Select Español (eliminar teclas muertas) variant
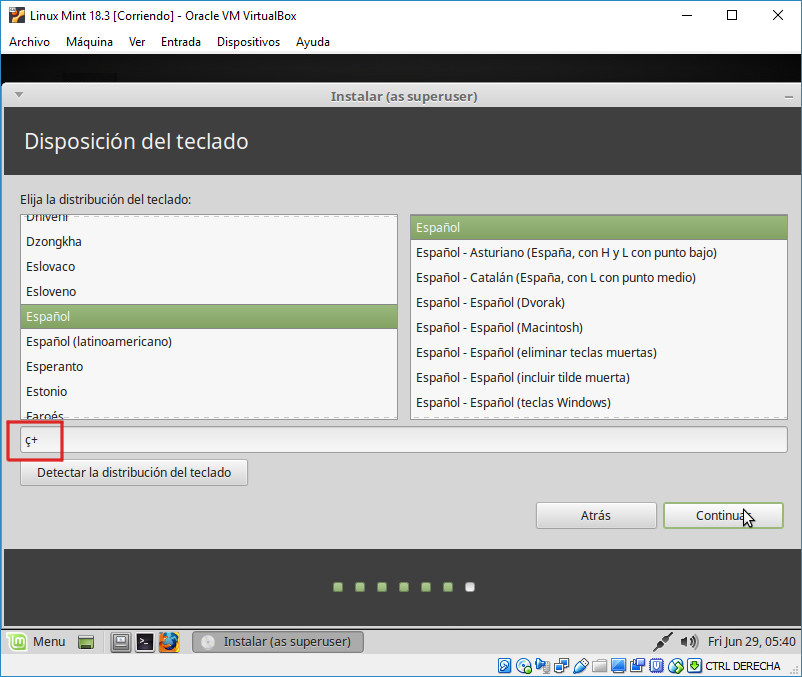This screenshot has width=802, height=677. [598, 353]
